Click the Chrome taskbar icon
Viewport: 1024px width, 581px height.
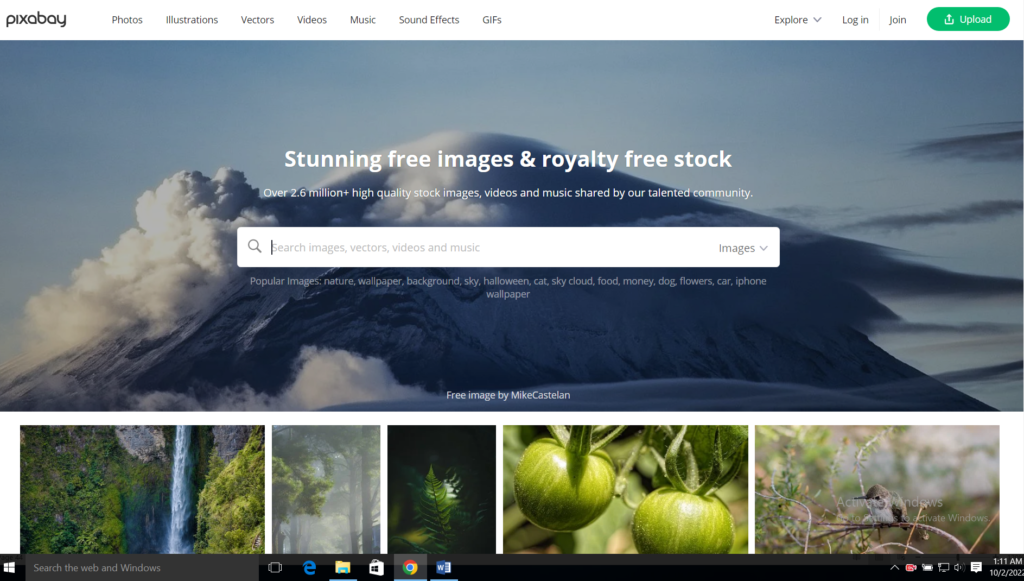[x=410, y=567]
